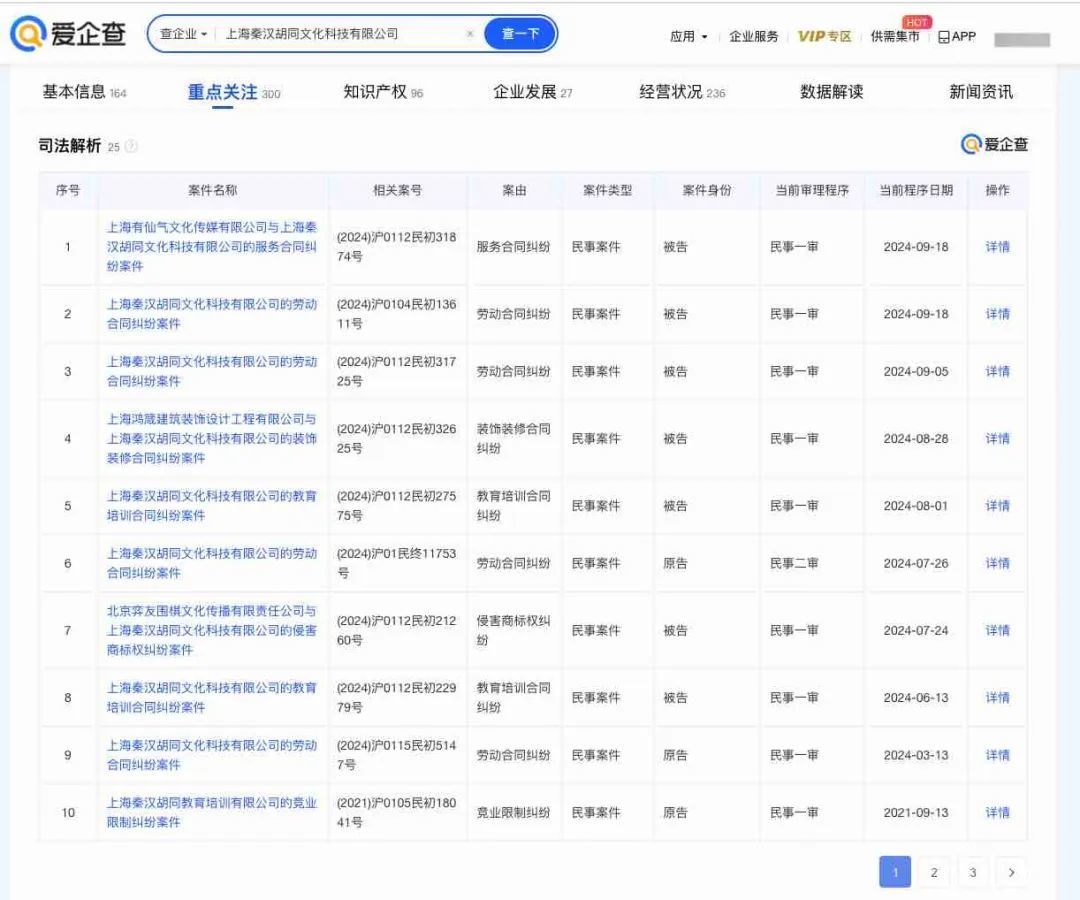This screenshot has width=1080, height=900.
Task: Open case name link in row 9
Action: point(212,755)
